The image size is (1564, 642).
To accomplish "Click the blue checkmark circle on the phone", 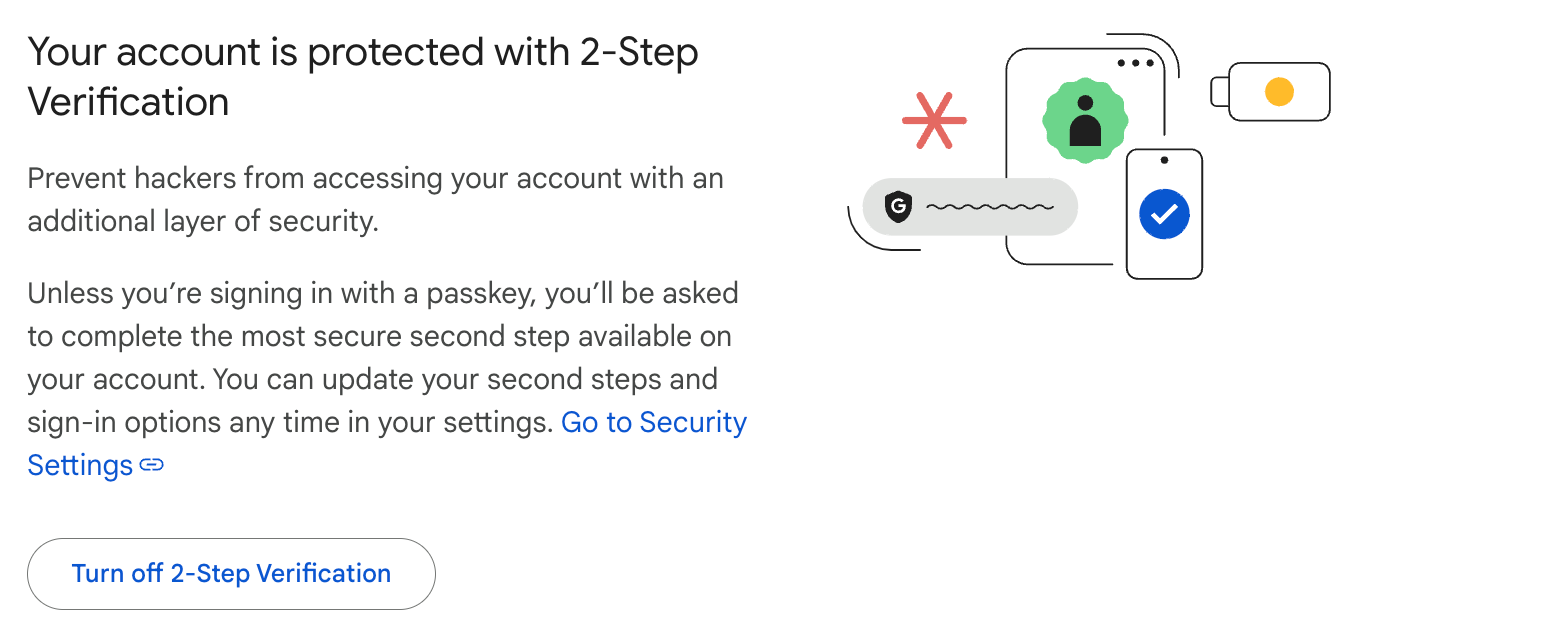I will 1164,213.
